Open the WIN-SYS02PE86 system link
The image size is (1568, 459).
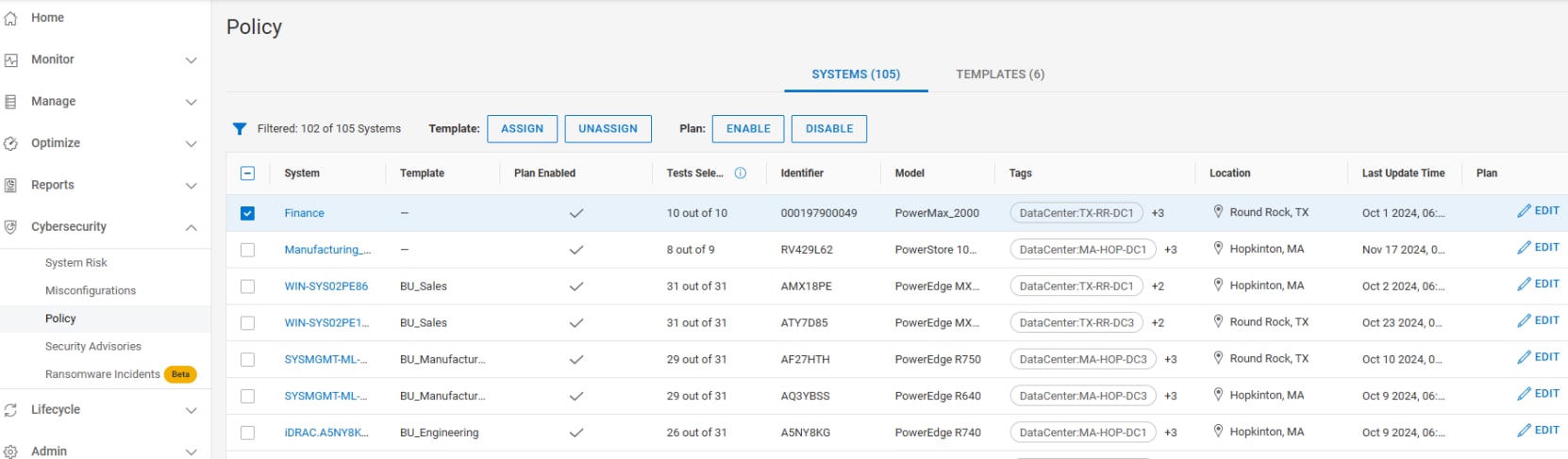(326, 287)
